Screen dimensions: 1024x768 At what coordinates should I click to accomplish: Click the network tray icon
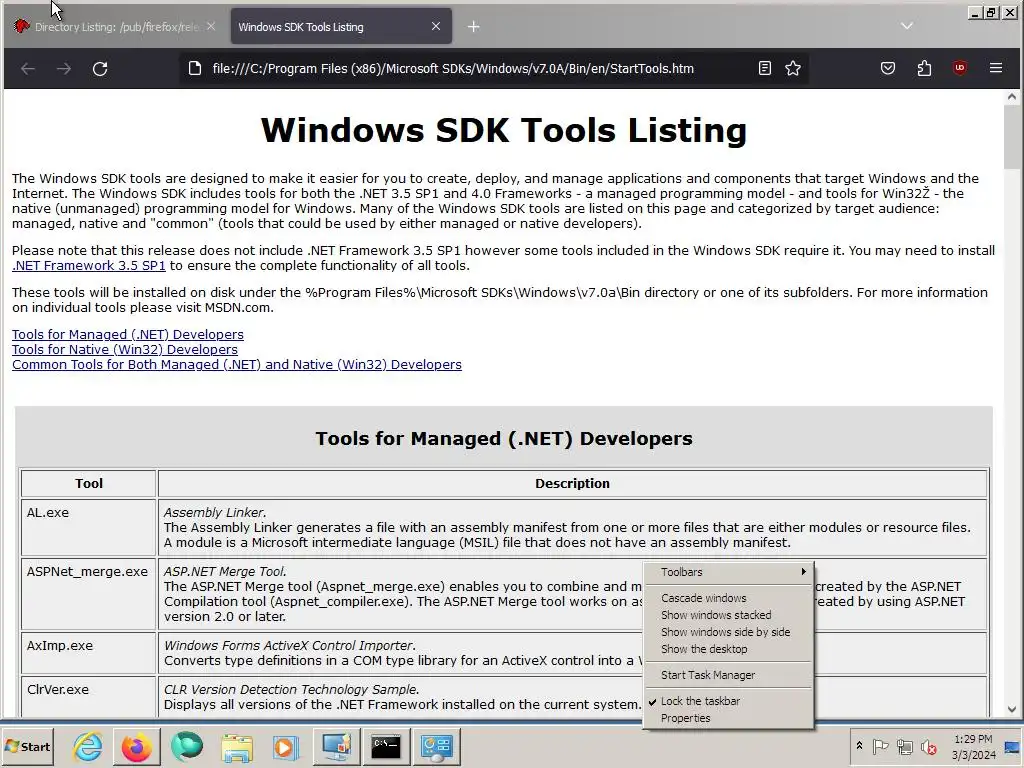[x=904, y=746]
